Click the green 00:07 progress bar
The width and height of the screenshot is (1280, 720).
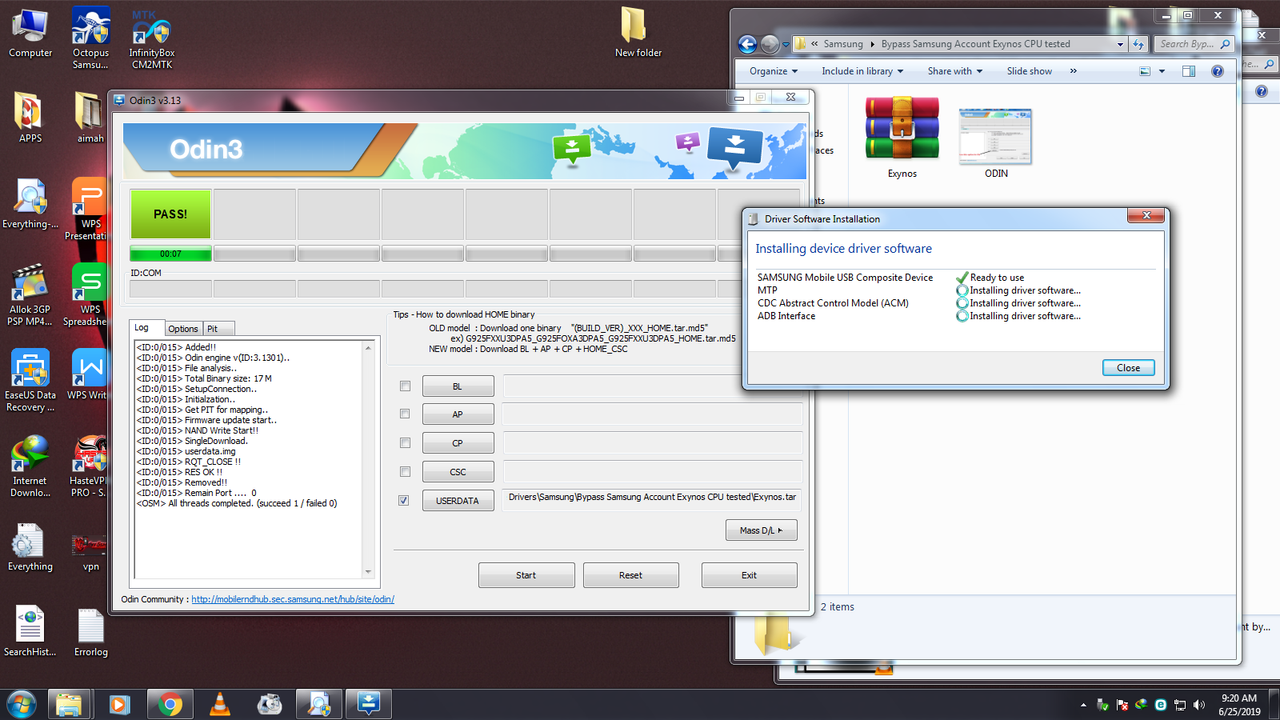coord(170,254)
